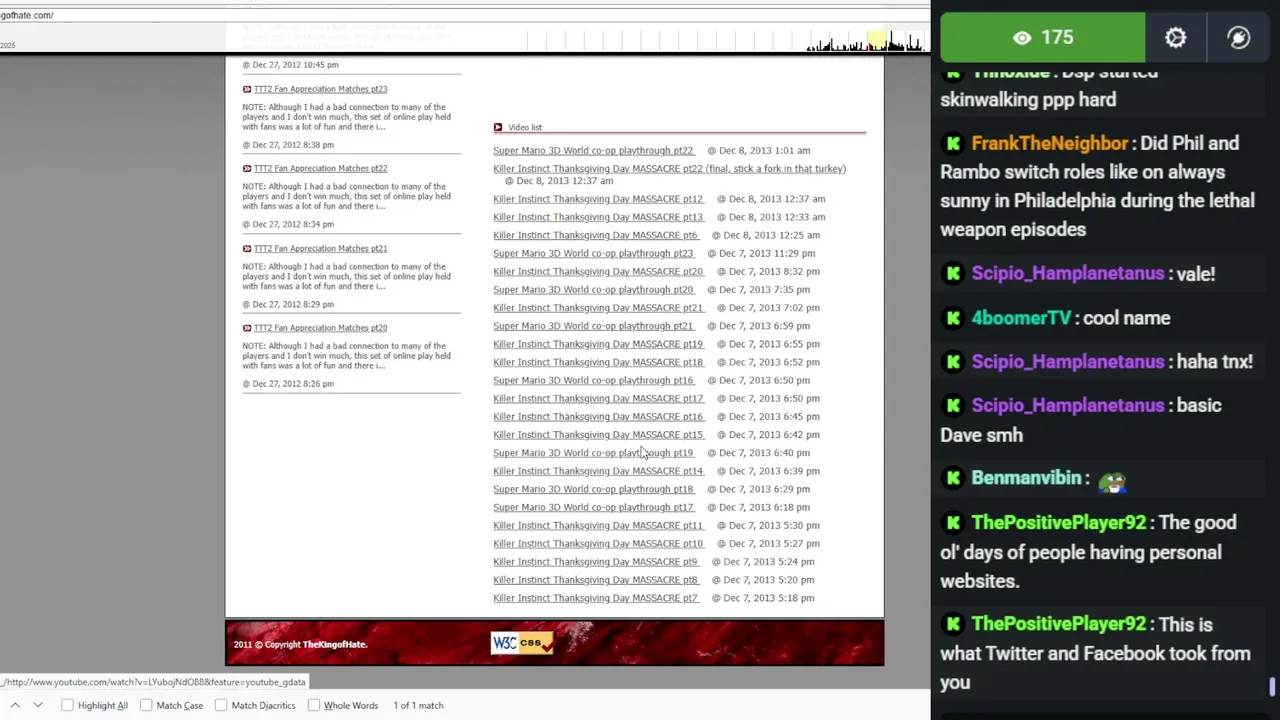Viewport: 1280px width, 720px height.
Task: Open Killer Instinct Thanksgiving Day MASSACRE pt14
Action: 598,471
